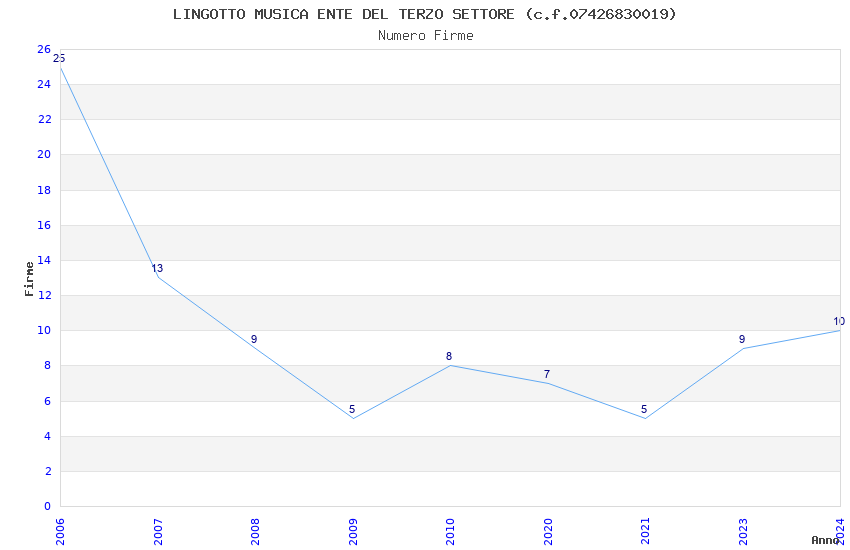The height and width of the screenshot is (550, 850).
Task: Click the x-axis year 2023
Action: [x=743, y=532]
